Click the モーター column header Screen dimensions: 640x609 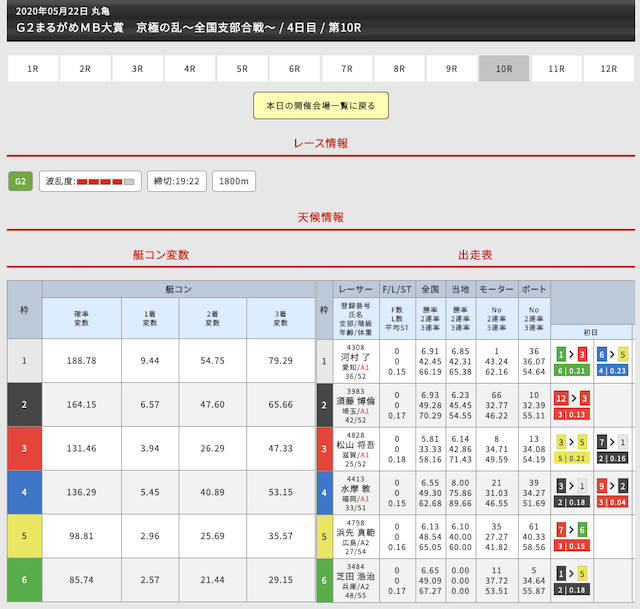tap(497, 289)
